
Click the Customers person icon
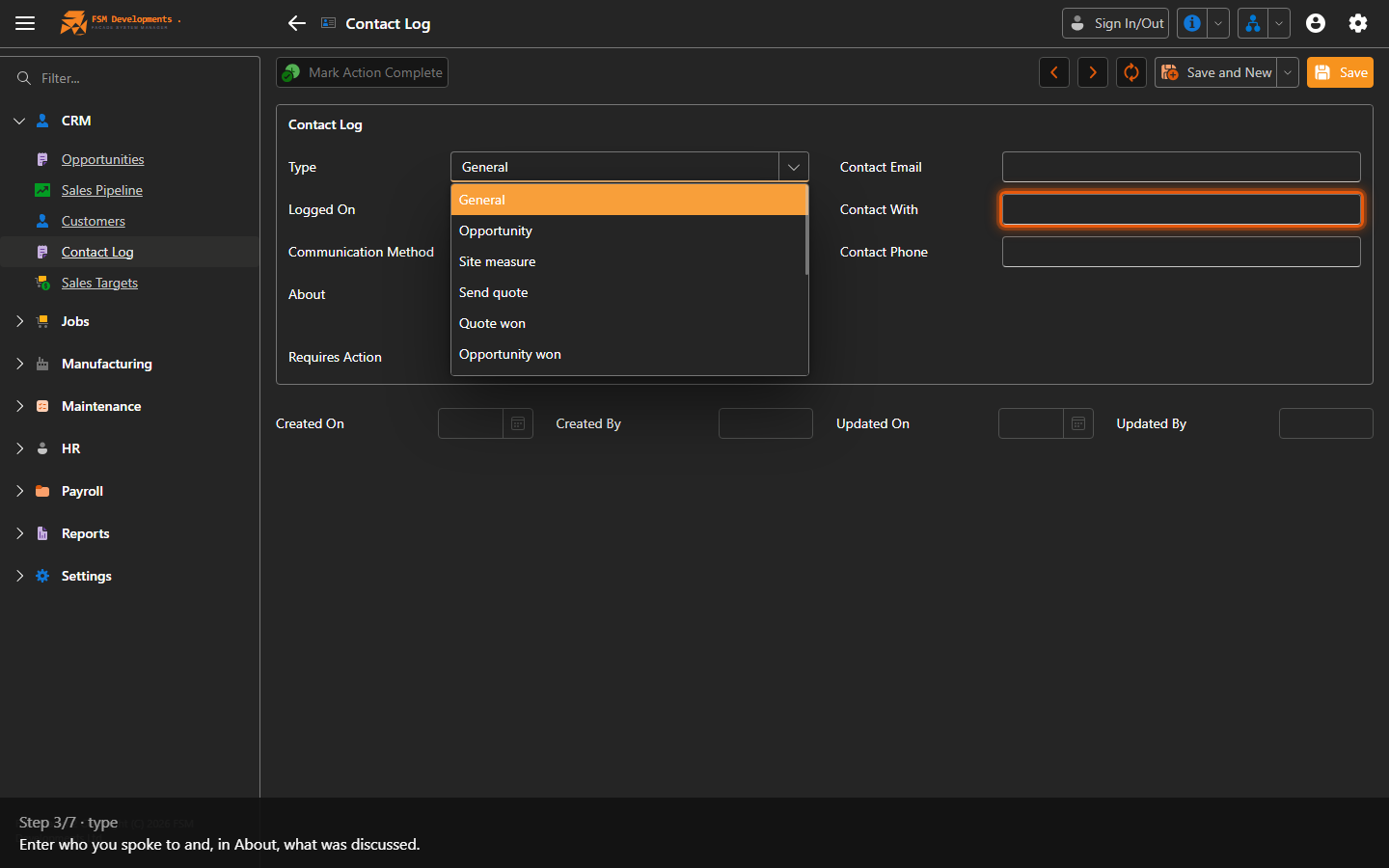[42, 221]
